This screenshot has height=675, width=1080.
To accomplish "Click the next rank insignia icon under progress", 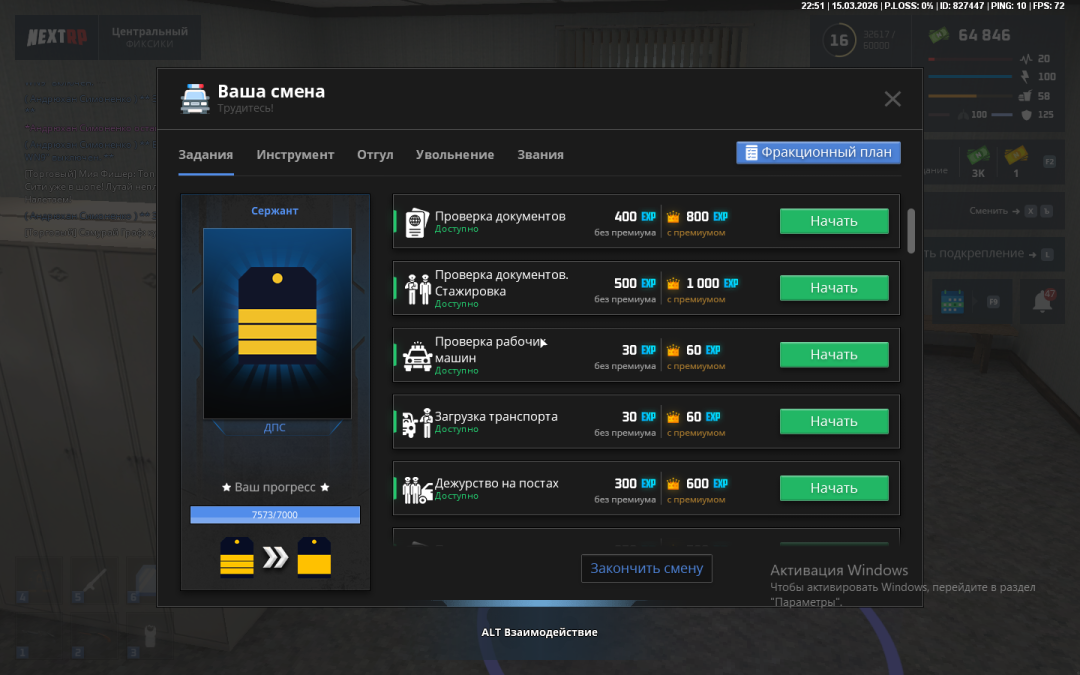I will coord(314,558).
